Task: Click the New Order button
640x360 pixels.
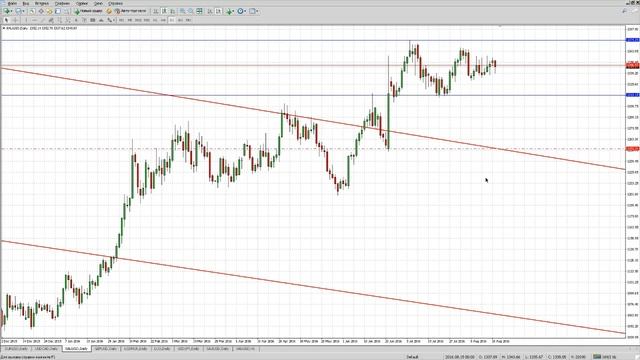Action: (x=88, y=11)
